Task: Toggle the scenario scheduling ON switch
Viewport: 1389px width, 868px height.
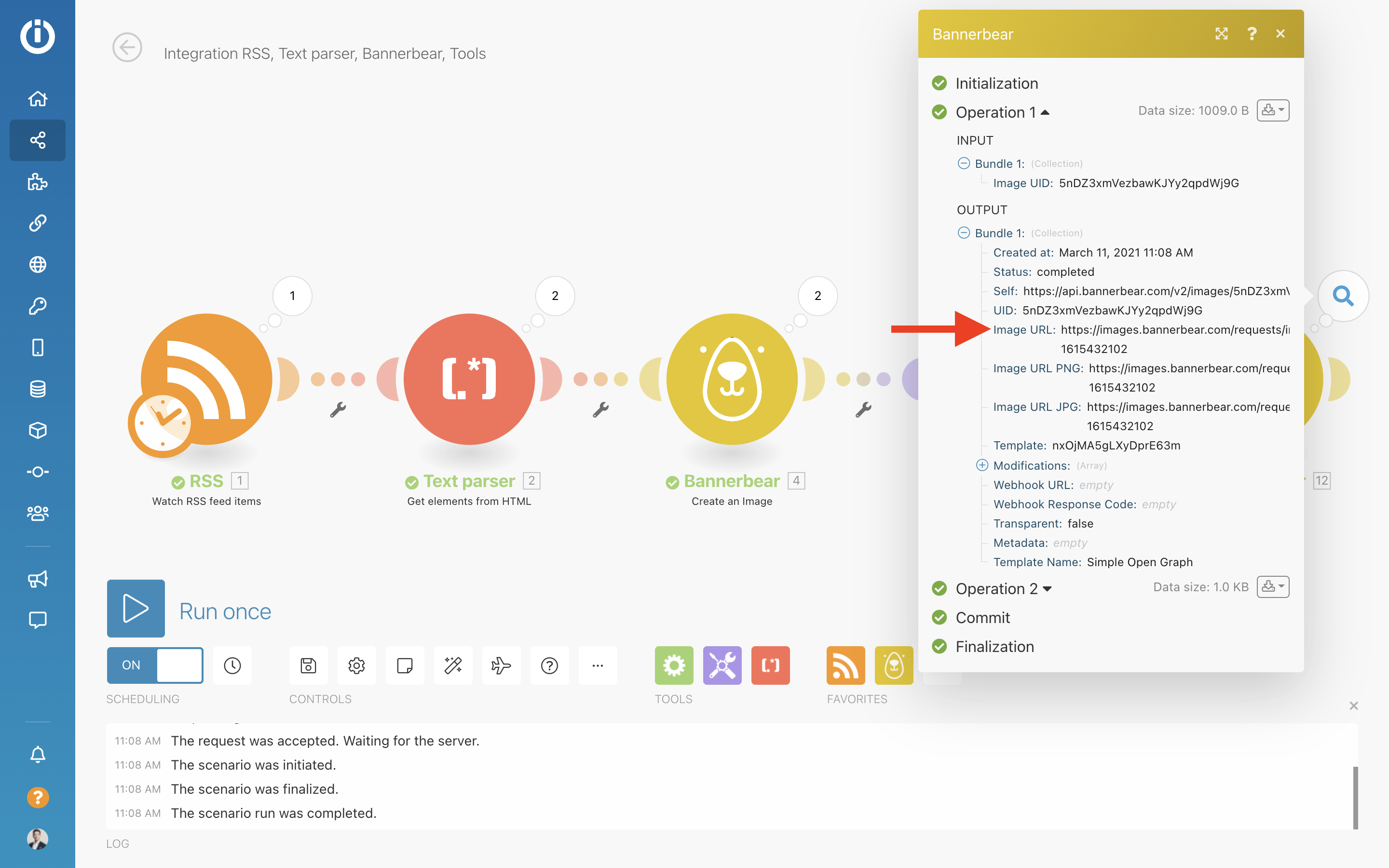Action: (x=155, y=665)
